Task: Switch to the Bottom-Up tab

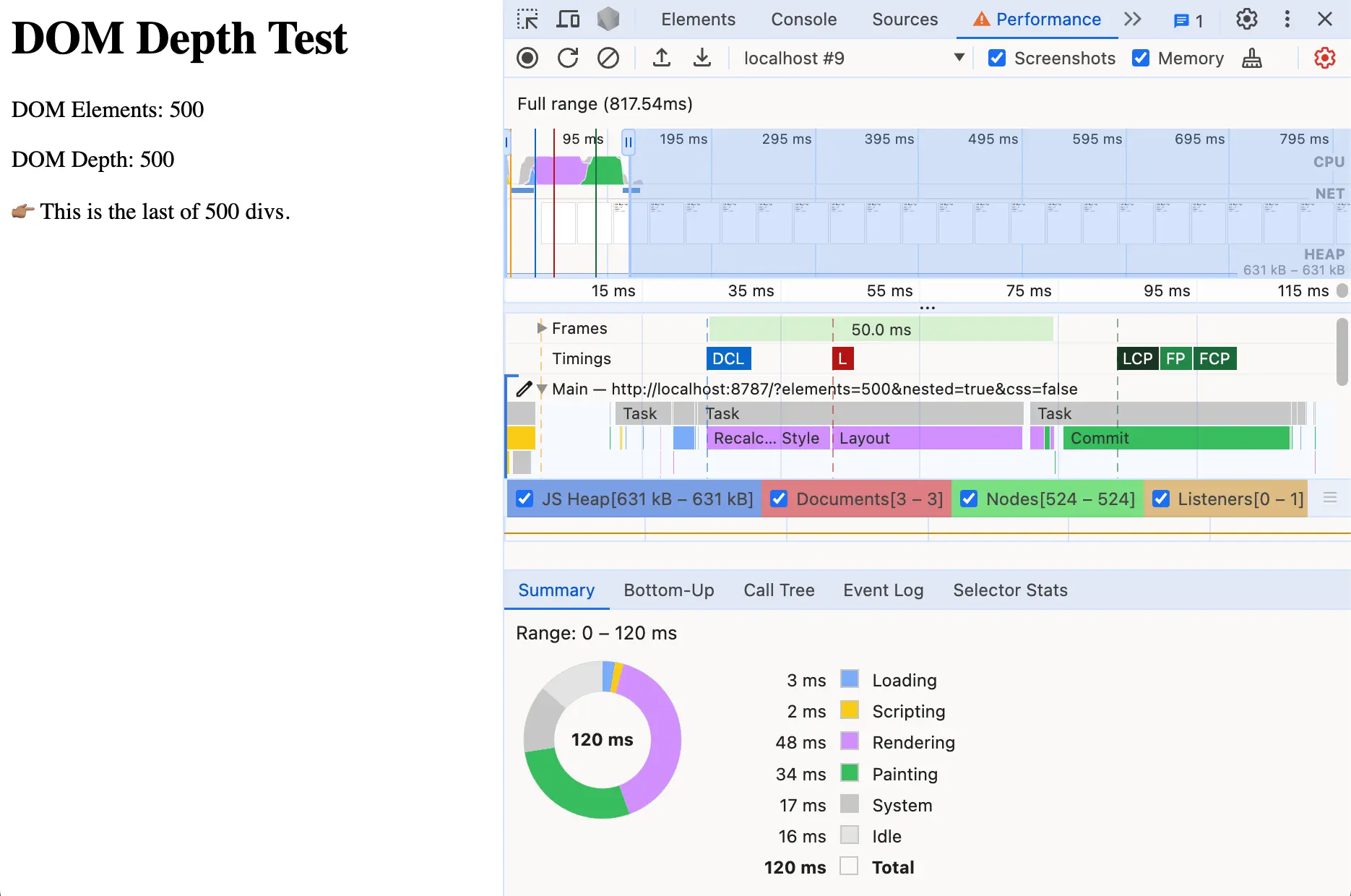Action: click(x=668, y=590)
